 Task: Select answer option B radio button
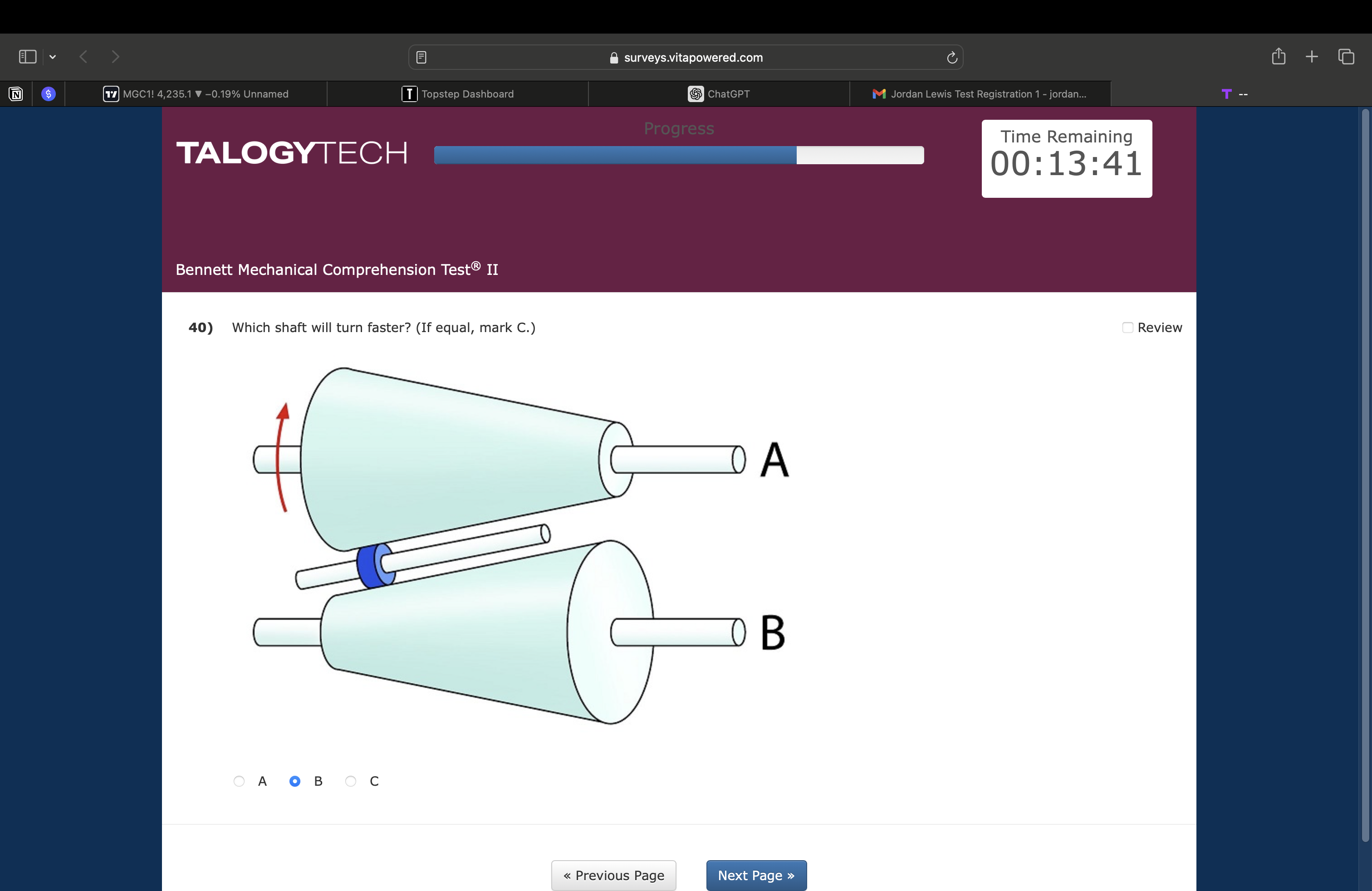294,782
